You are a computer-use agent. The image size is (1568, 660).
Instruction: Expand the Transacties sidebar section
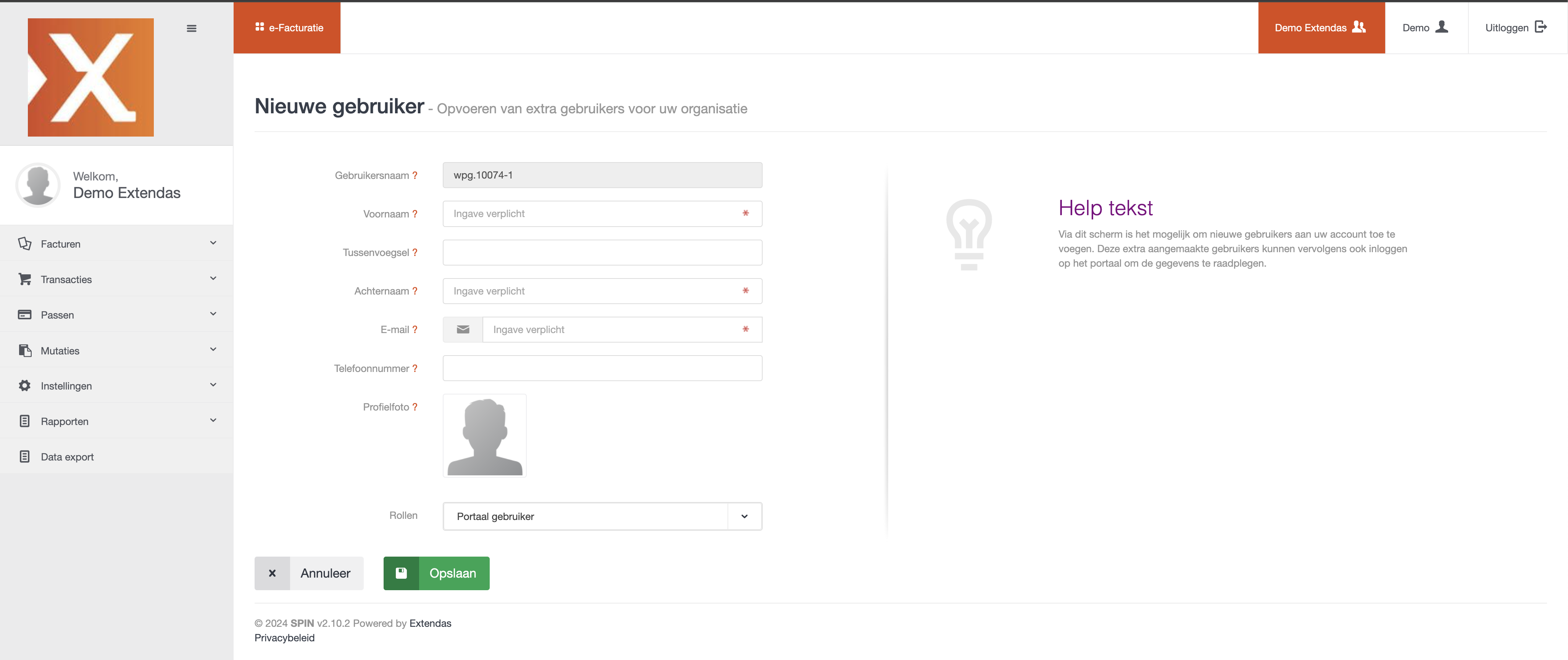click(x=116, y=279)
